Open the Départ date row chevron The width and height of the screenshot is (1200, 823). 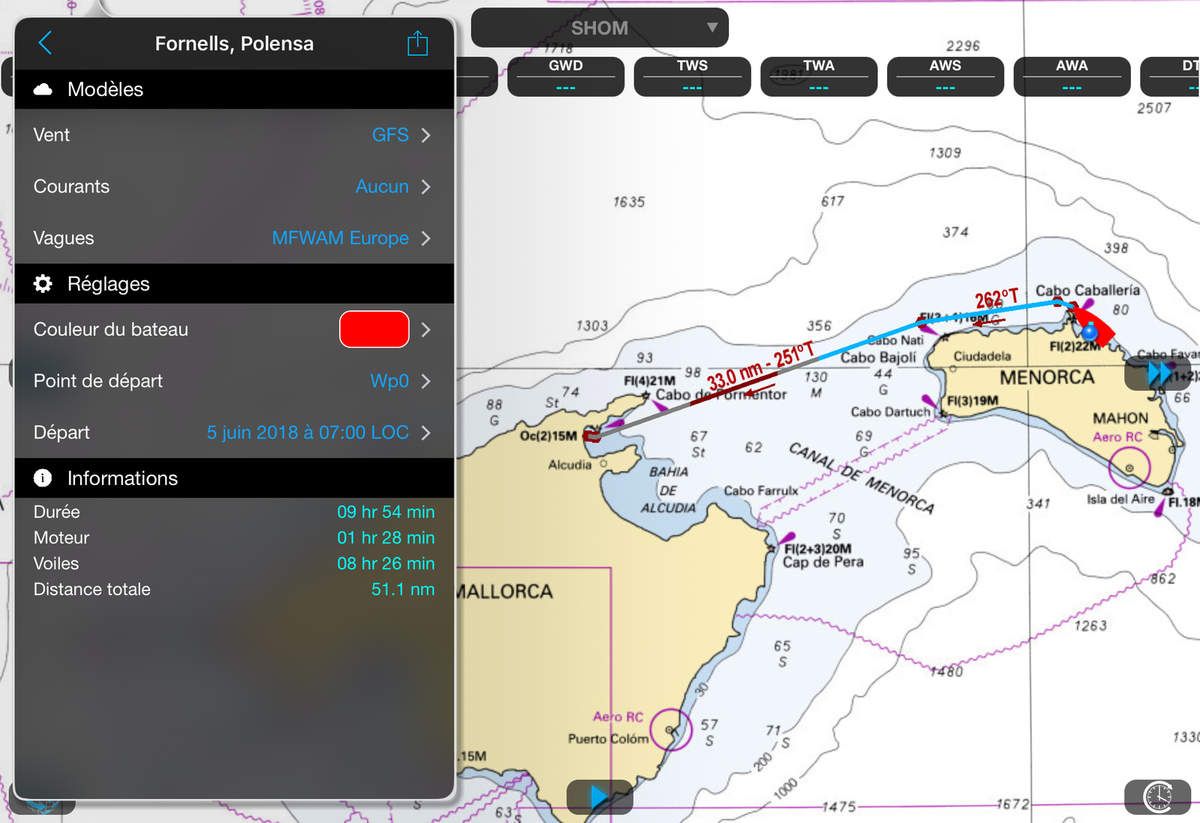426,433
